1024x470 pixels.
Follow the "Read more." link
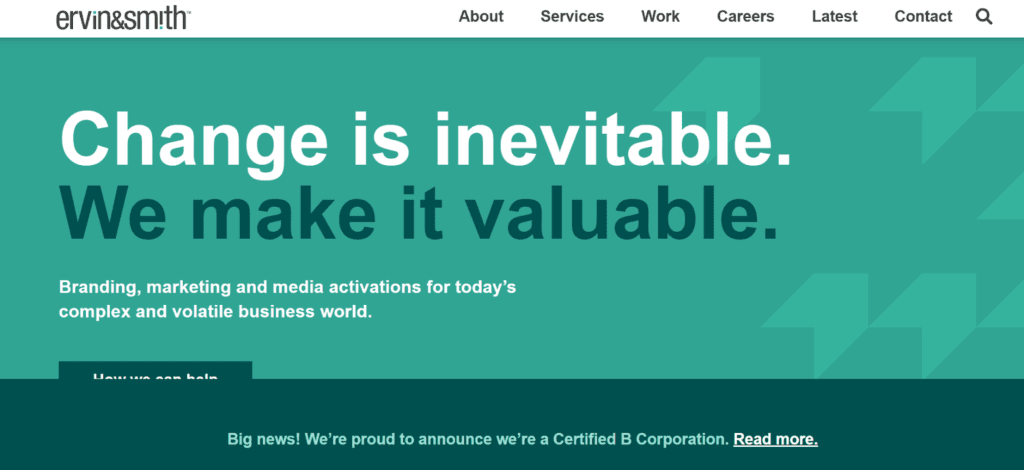[x=775, y=439]
